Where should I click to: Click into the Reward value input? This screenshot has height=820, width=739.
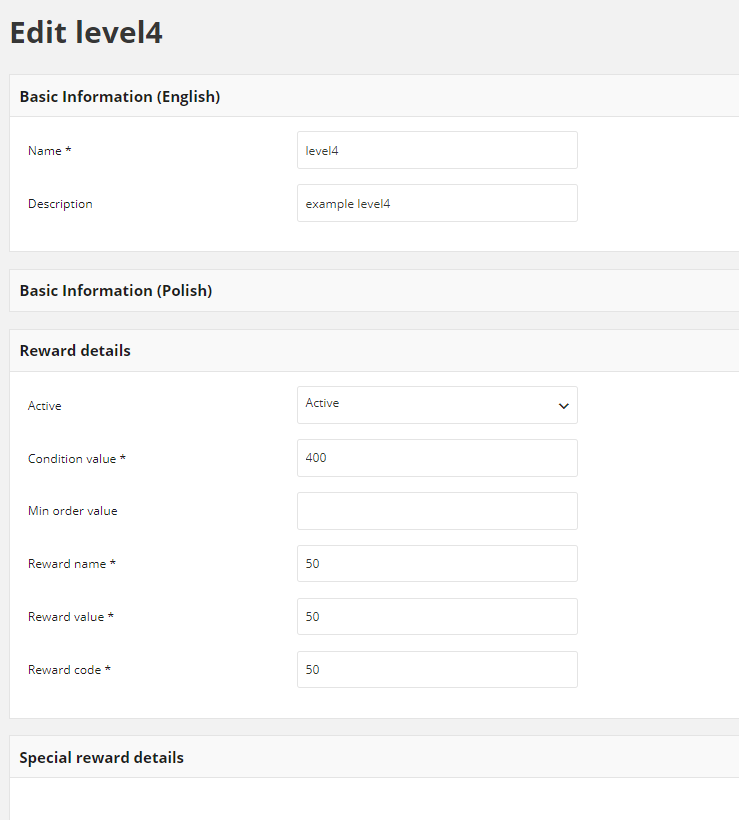point(437,617)
